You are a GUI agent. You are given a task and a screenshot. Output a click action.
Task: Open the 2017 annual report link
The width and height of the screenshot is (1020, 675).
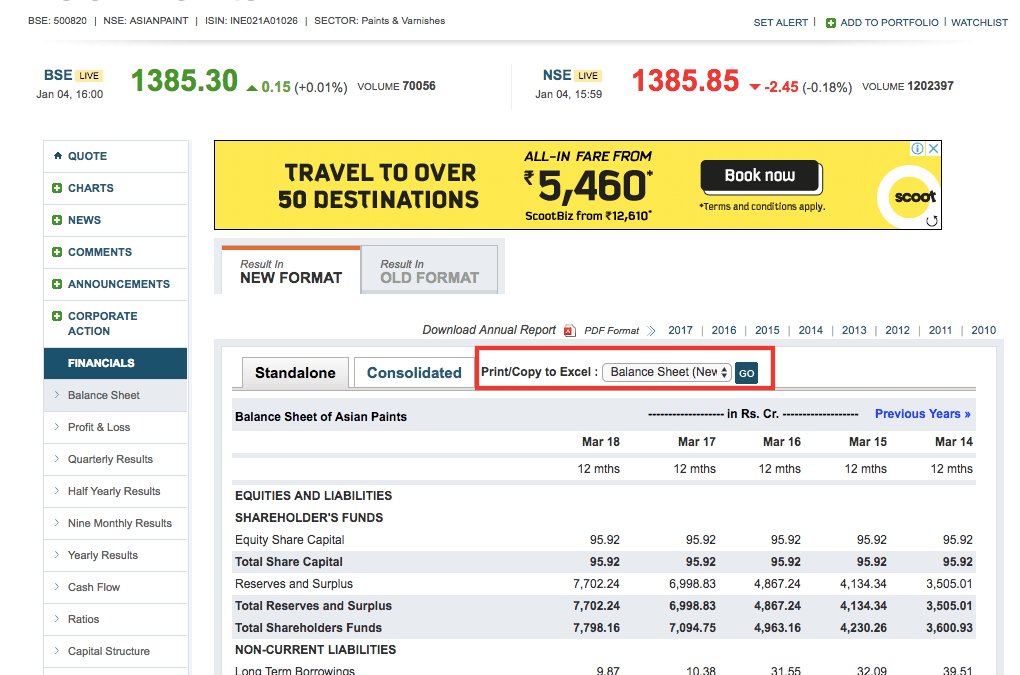point(680,330)
